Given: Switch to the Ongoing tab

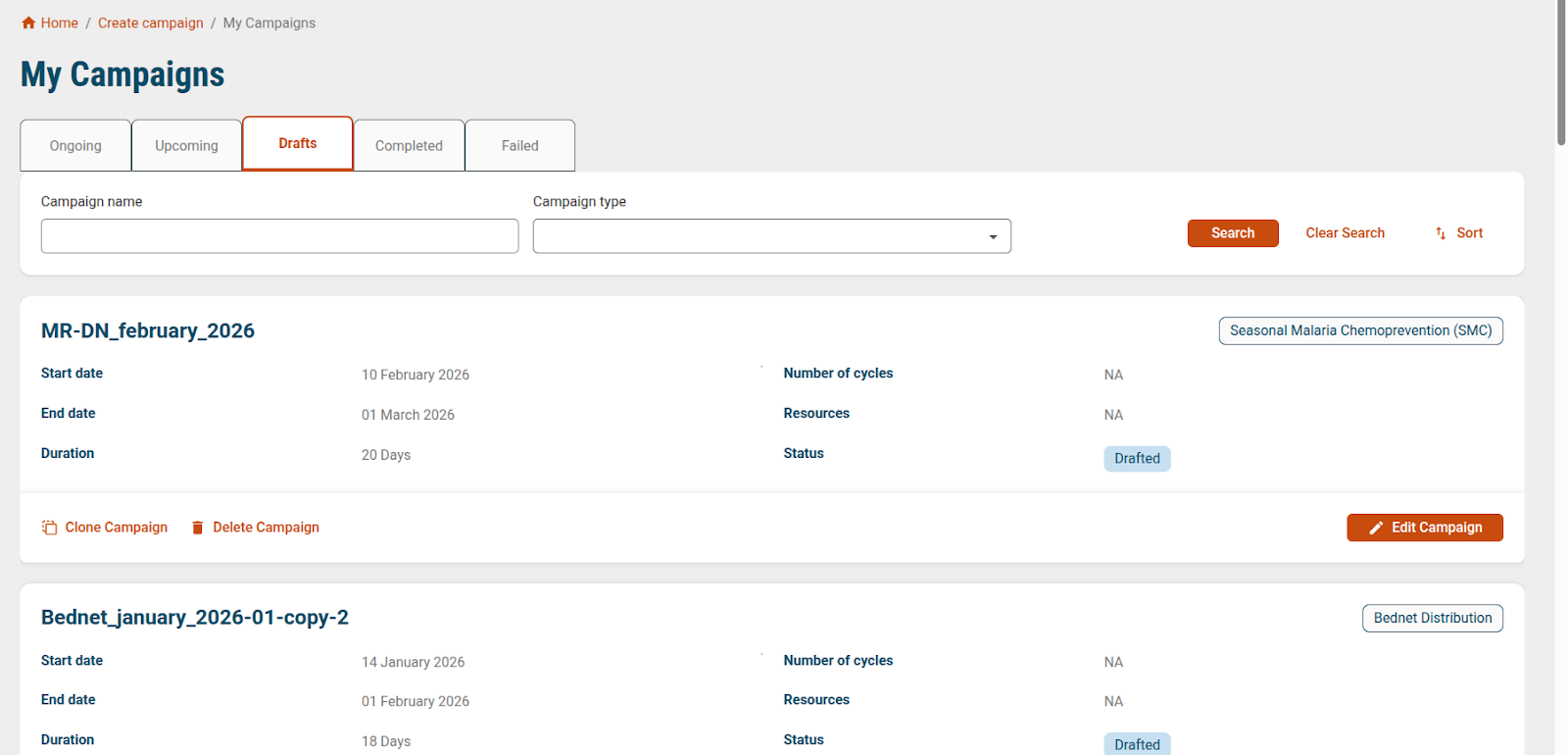Looking at the screenshot, I should (75, 145).
